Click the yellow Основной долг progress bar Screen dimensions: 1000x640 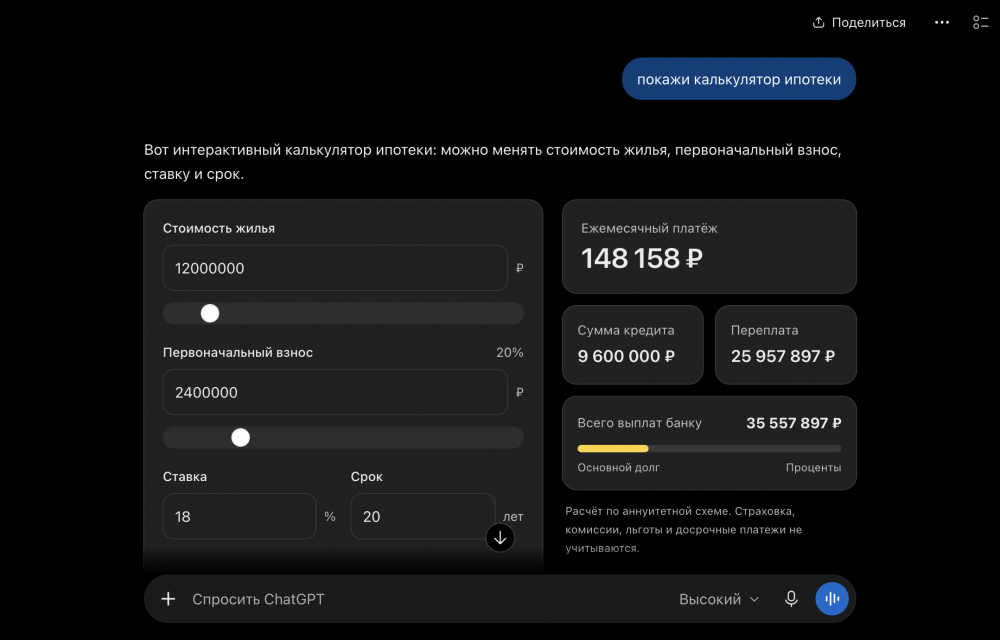613,449
